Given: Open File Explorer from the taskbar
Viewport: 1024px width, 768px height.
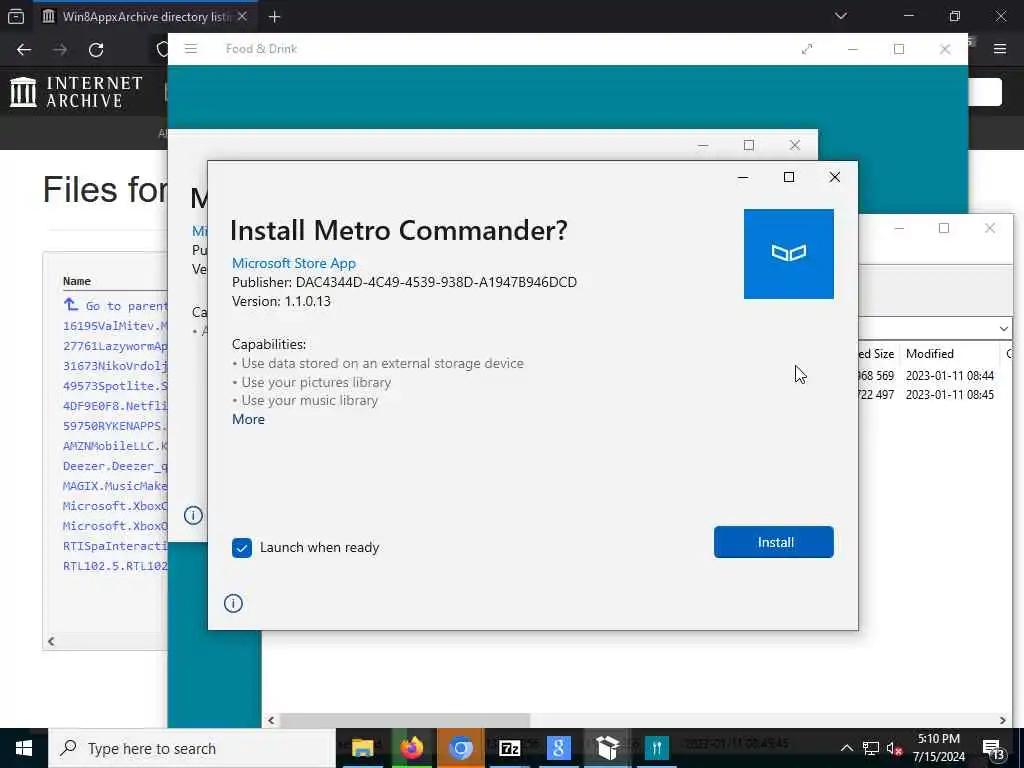Looking at the screenshot, I should click(x=363, y=748).
